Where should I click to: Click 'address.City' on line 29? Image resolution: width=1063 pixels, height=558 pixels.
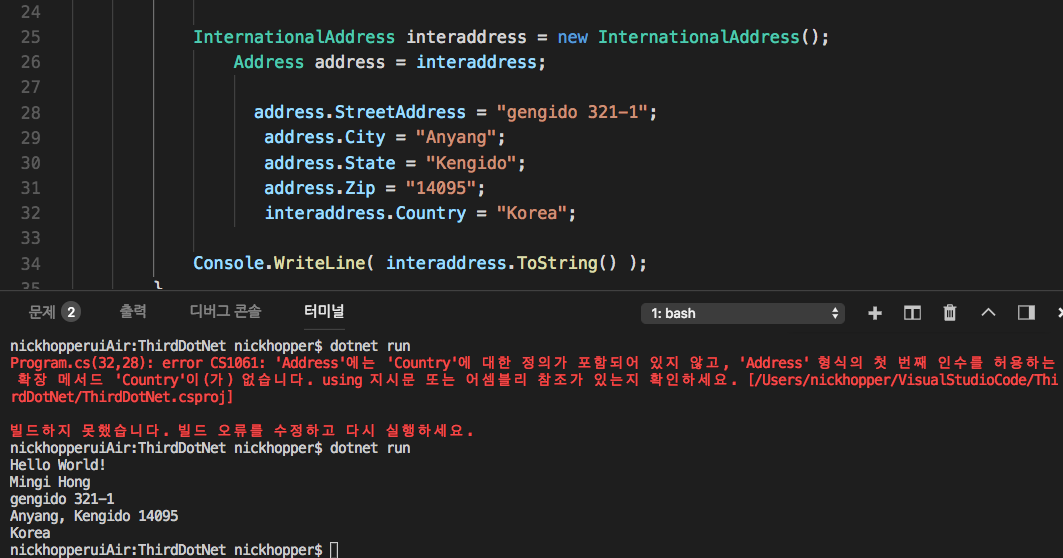point(325,138)
